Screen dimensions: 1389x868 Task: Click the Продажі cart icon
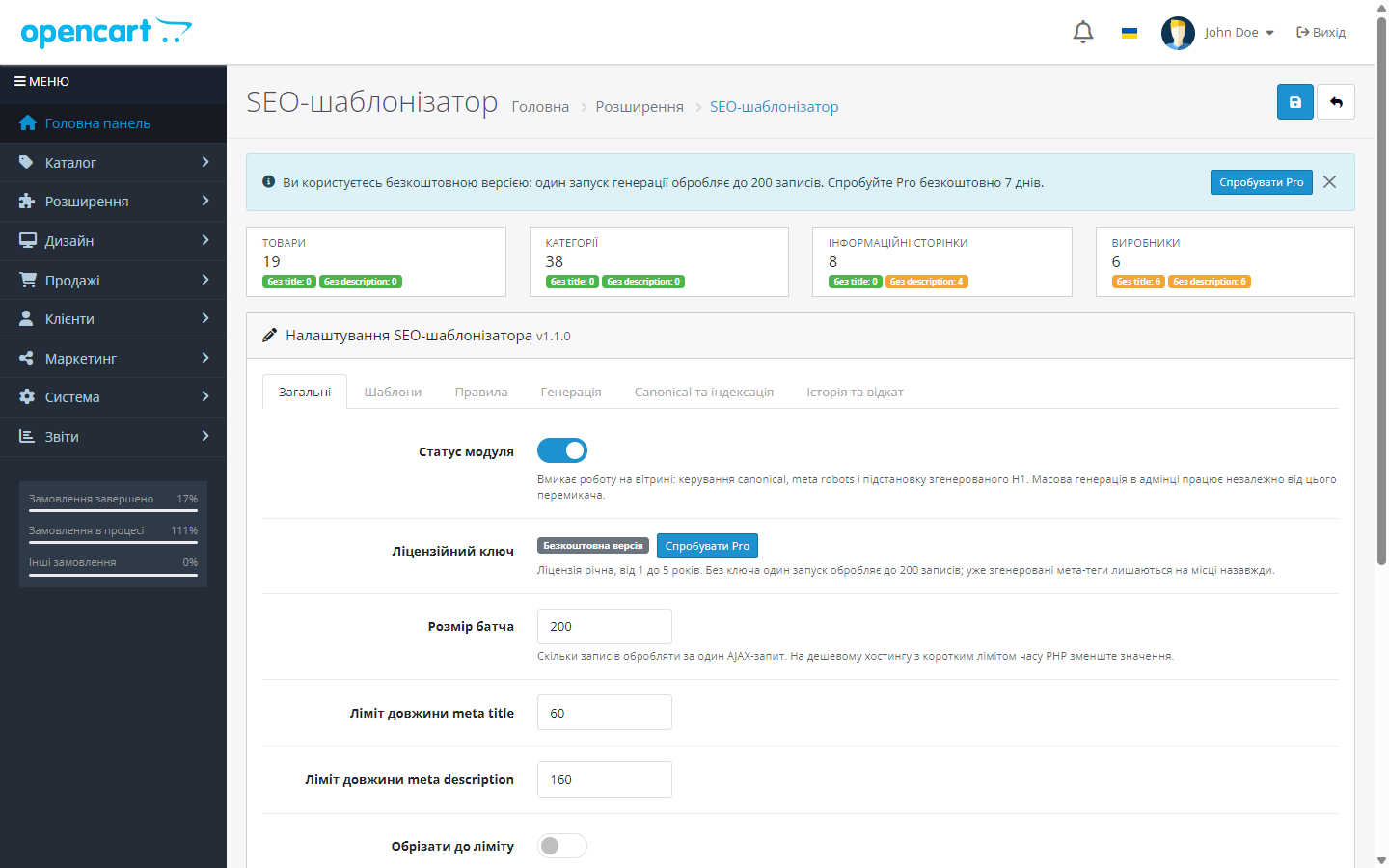click(28, 280)
